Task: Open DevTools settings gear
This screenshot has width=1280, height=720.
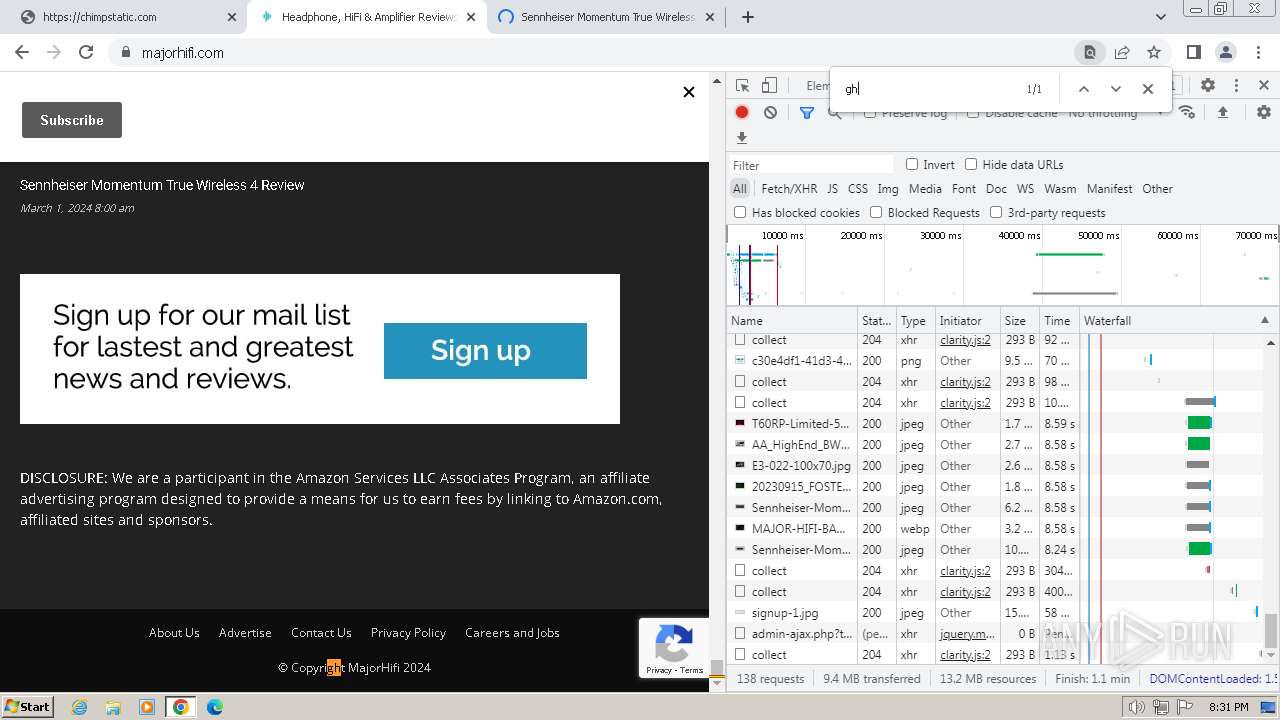Action: tap(1208, 86)
